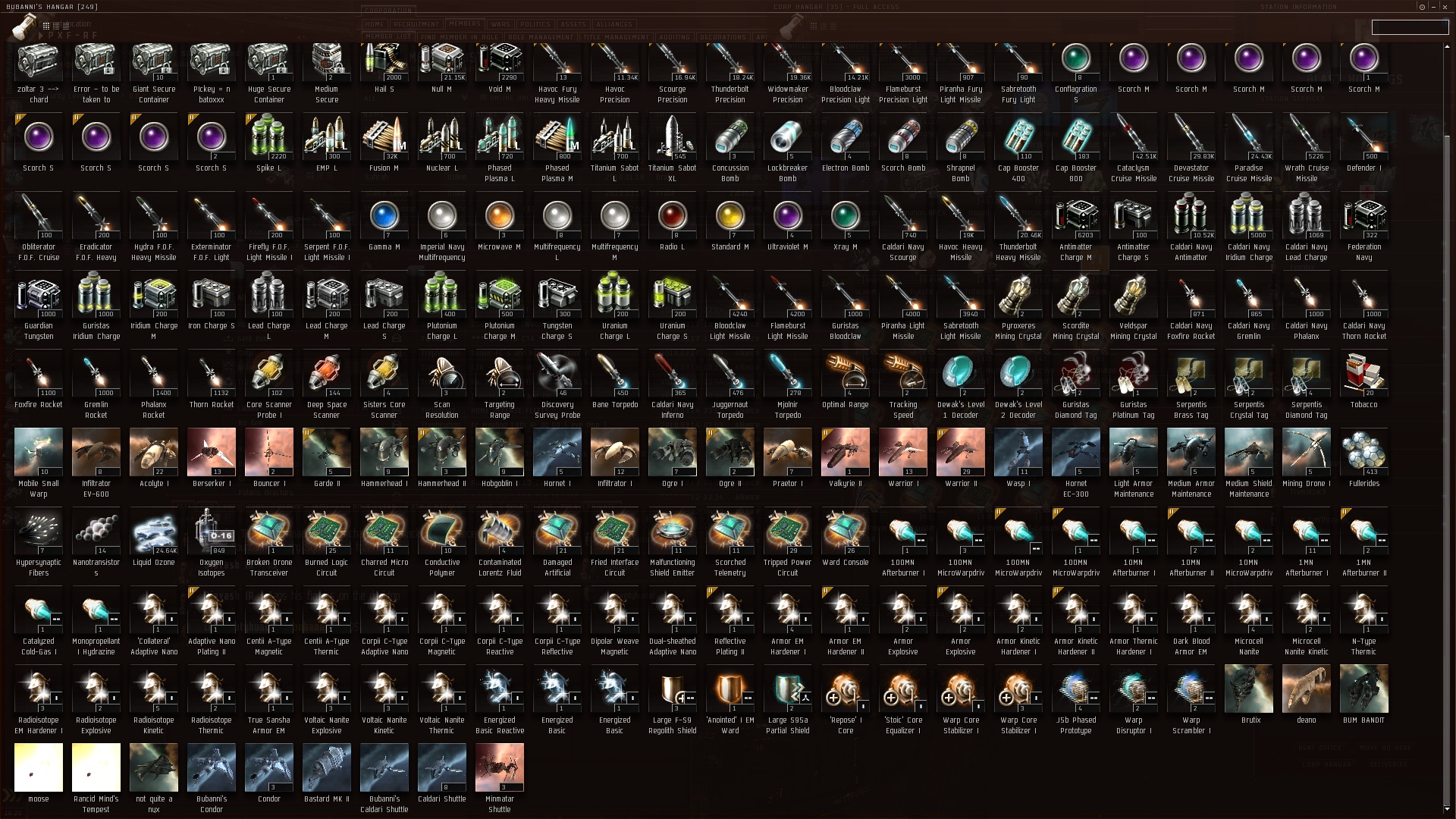The height and width of the screenshot is (819, 1456).
Task: Open the Members tab in corporation window
Action: [x=464, y=24]
